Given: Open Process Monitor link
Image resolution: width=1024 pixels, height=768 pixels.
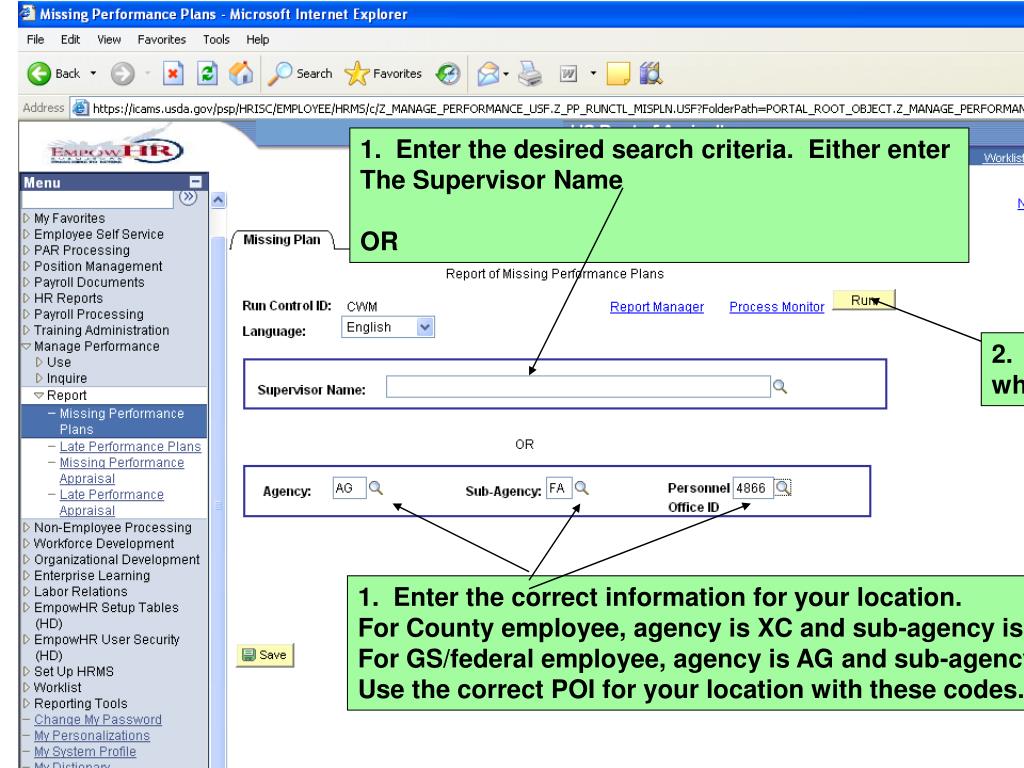Looking at the screenshot, I should click(776, 307).
